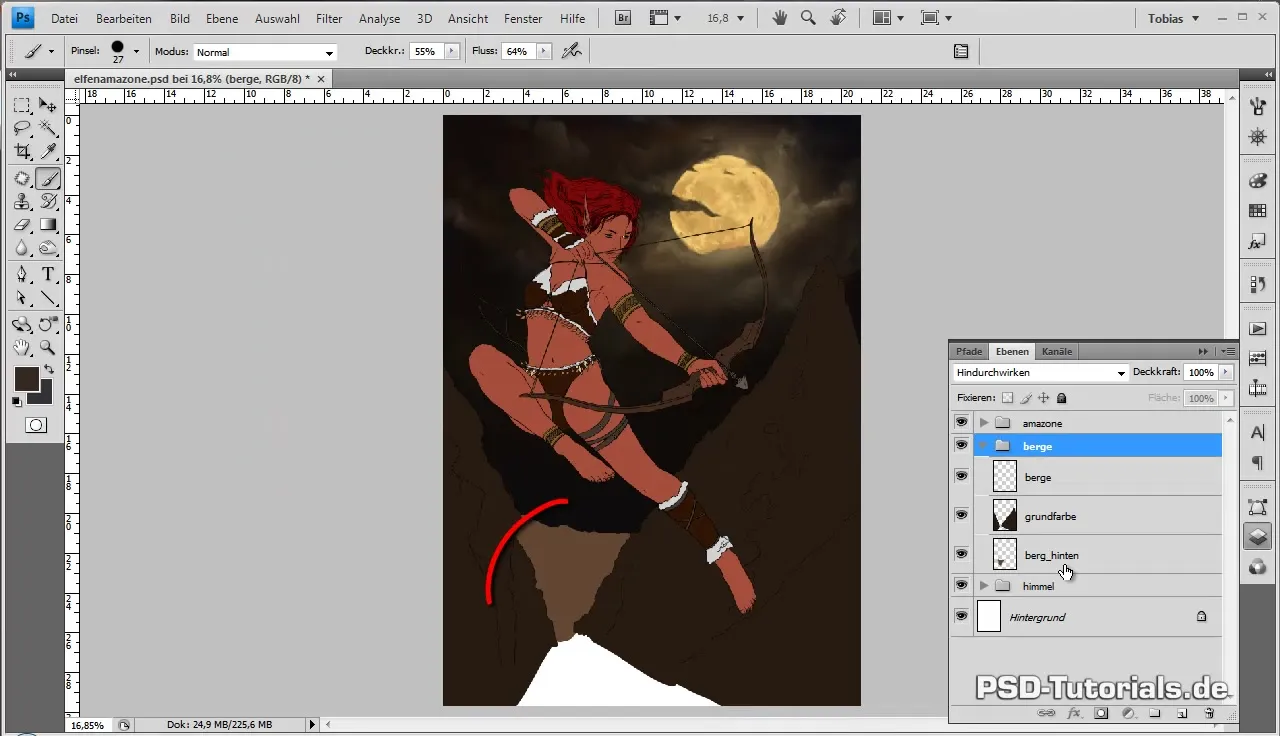Image resolution: width=1280 pixels, height=736 pixels.
Task: Enable lock transparent pixels
Action: [x=1008, y=398]
